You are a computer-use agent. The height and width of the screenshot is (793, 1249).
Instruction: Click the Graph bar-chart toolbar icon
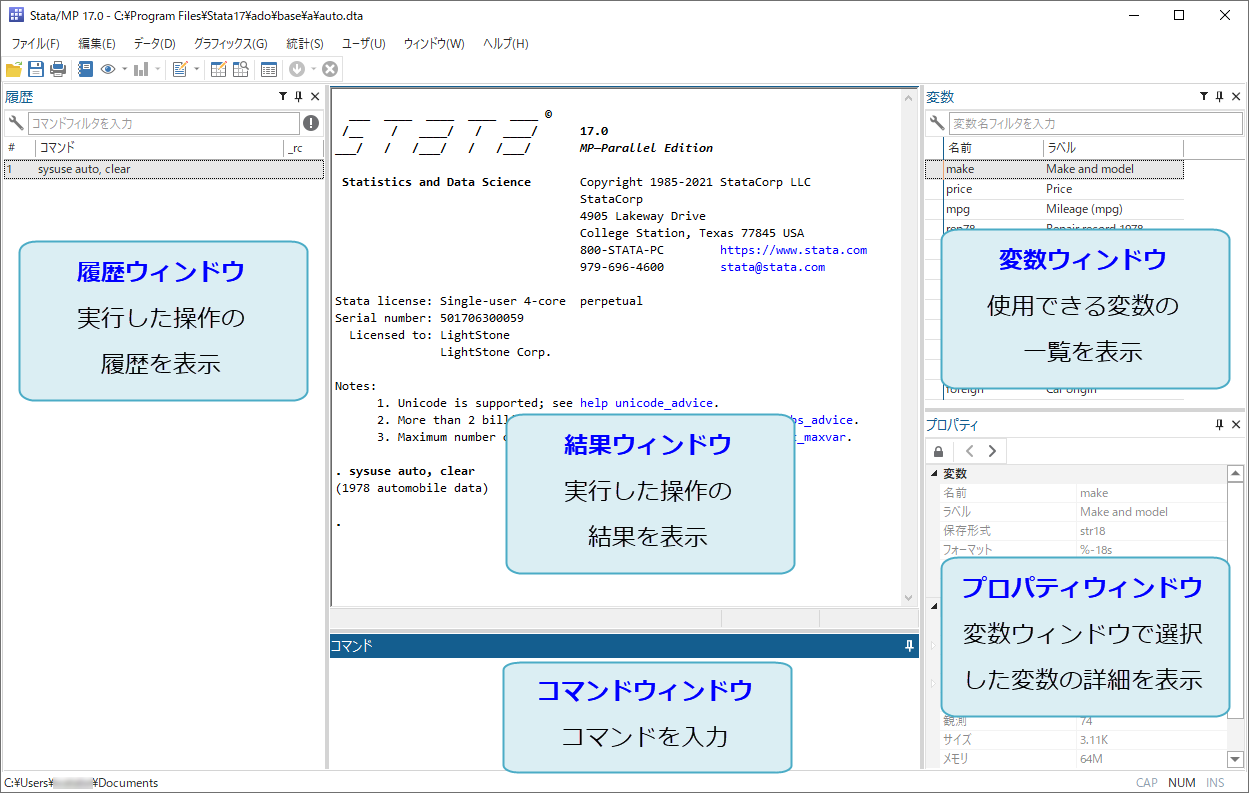(x=141, y=69)
